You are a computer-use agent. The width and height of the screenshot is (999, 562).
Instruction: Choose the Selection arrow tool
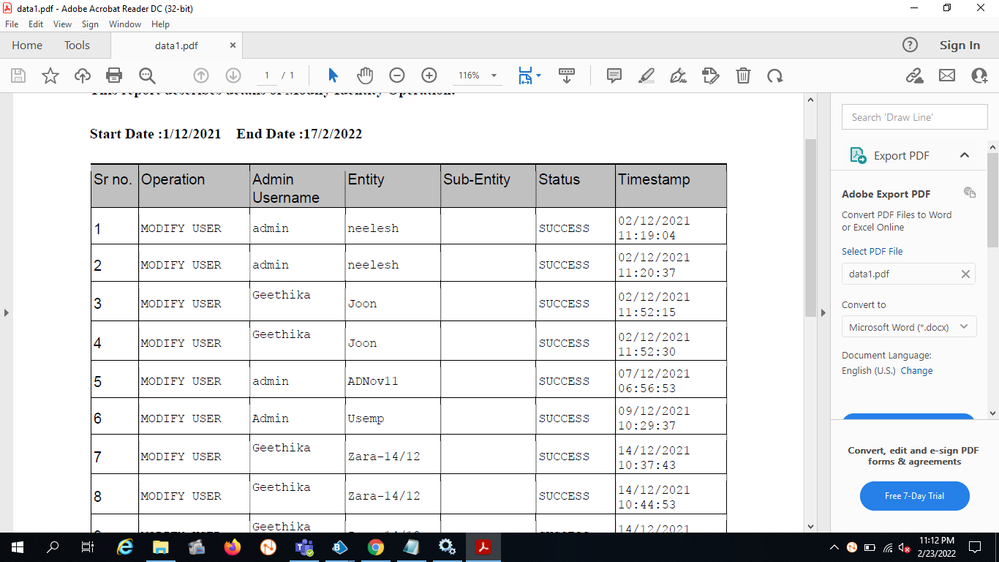point(333,76)
